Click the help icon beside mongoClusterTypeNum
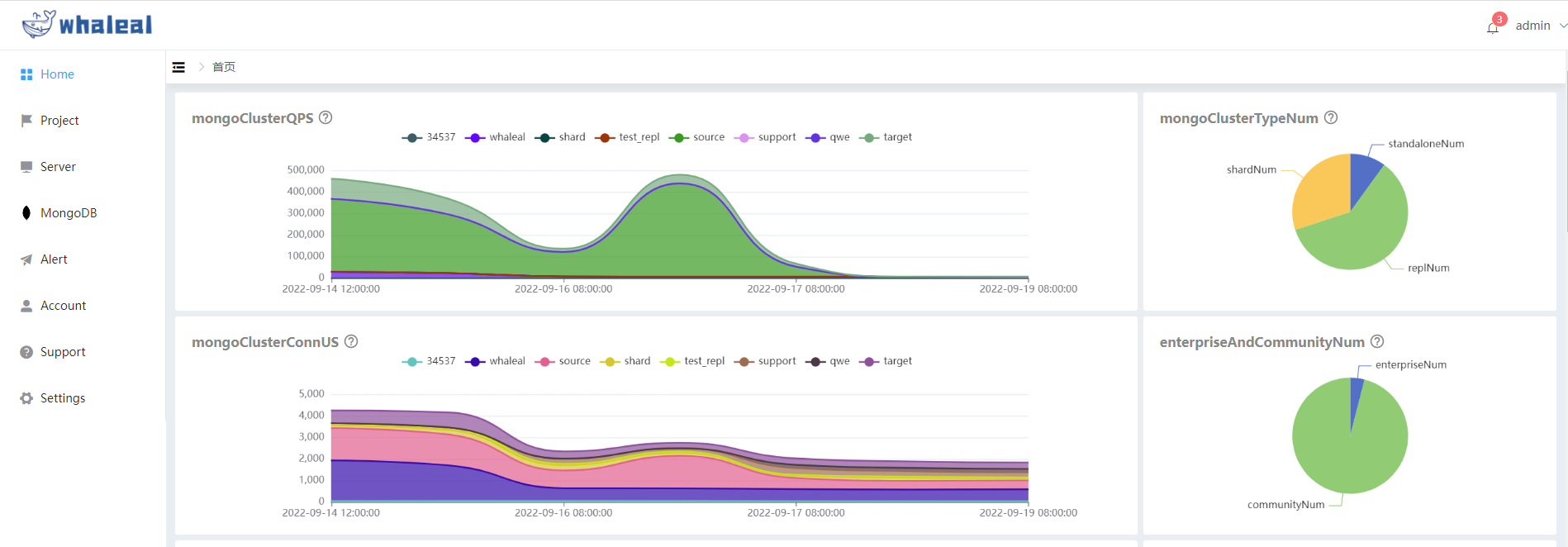 coord(1331,117)
